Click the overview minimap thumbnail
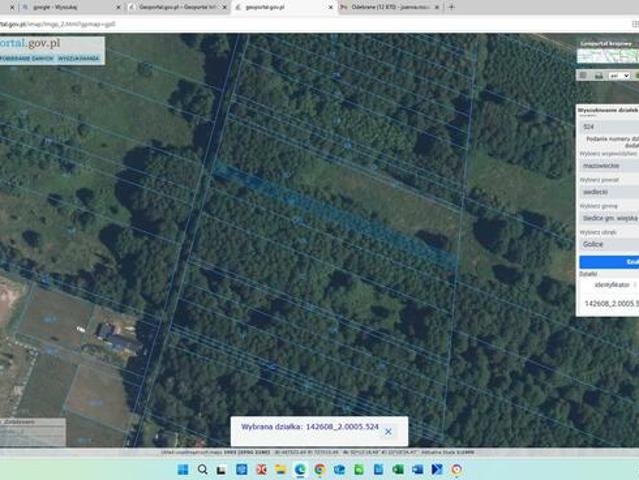 [x=608, y=56]
